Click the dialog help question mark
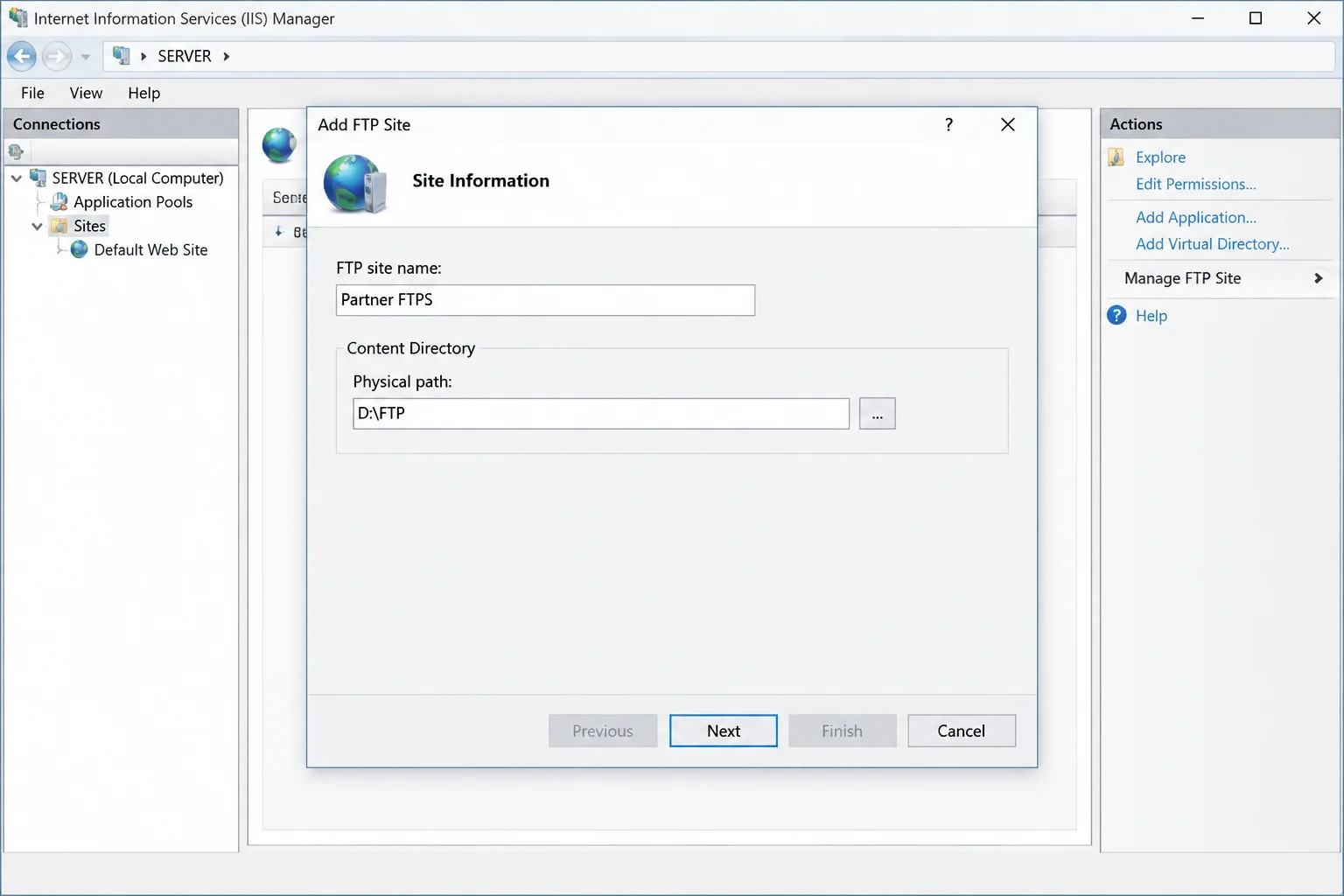Viewport: 1344px width, 896px height. click(948, 124)
